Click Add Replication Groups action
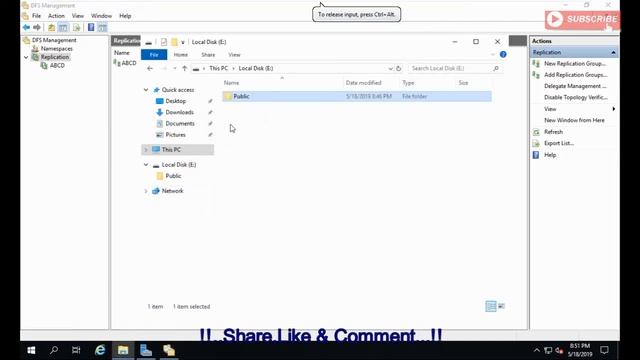The image size is (640, 360). pos(576,75)
